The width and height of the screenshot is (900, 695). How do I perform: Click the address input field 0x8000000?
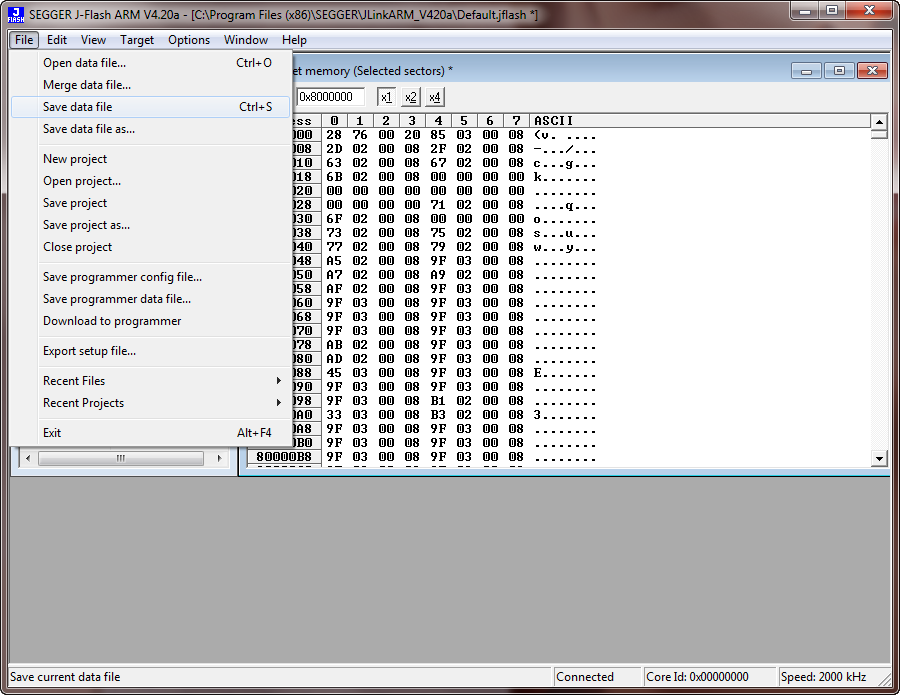point(330,97)
